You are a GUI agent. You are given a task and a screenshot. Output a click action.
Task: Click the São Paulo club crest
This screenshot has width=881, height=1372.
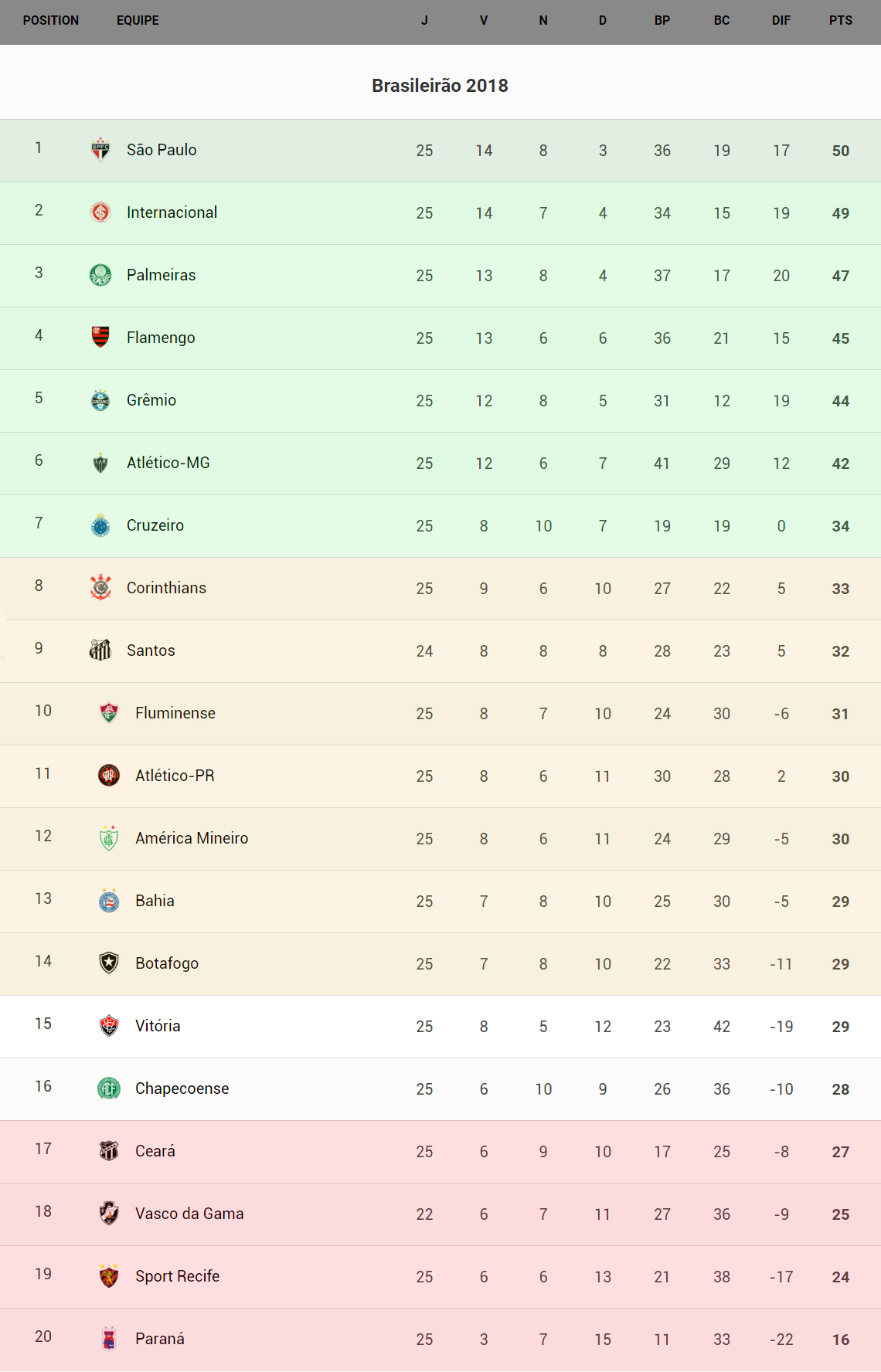pyautogui.click(x=100, y=150)
